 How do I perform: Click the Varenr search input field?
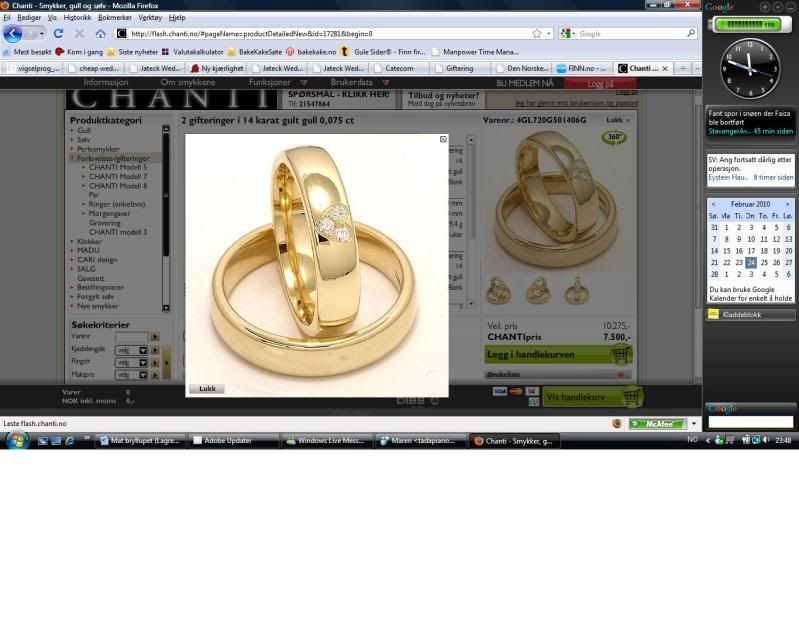131,337
